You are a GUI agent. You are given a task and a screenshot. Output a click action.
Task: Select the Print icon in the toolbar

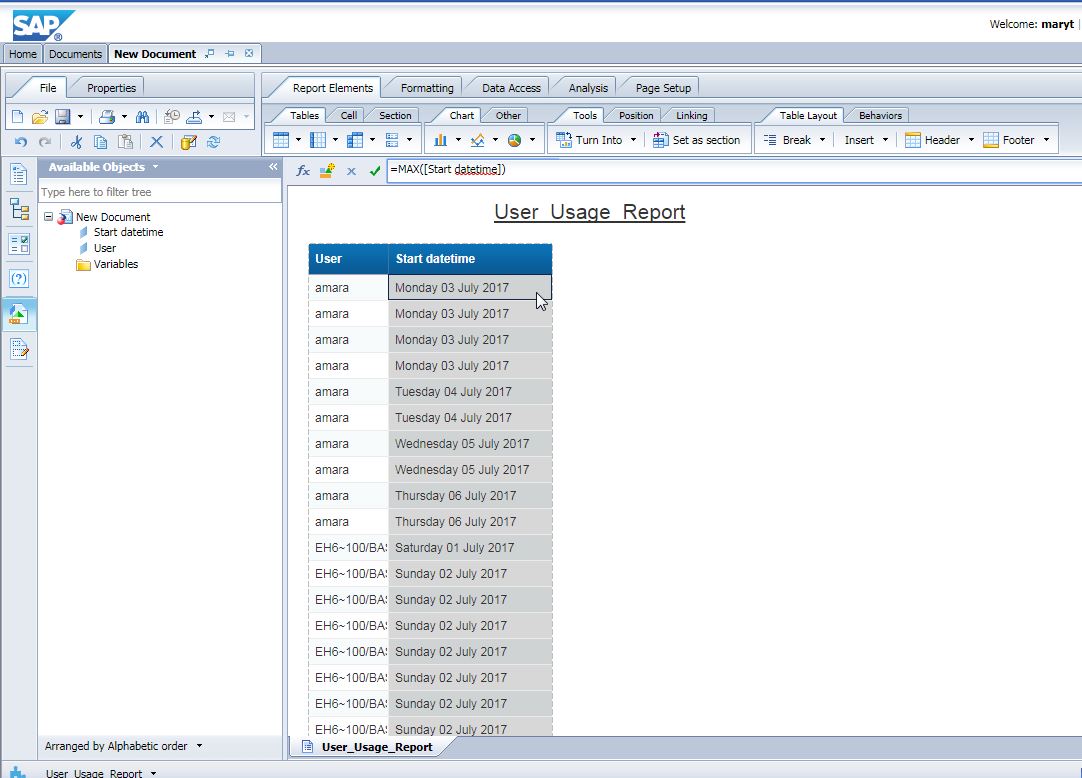(107, 116)
